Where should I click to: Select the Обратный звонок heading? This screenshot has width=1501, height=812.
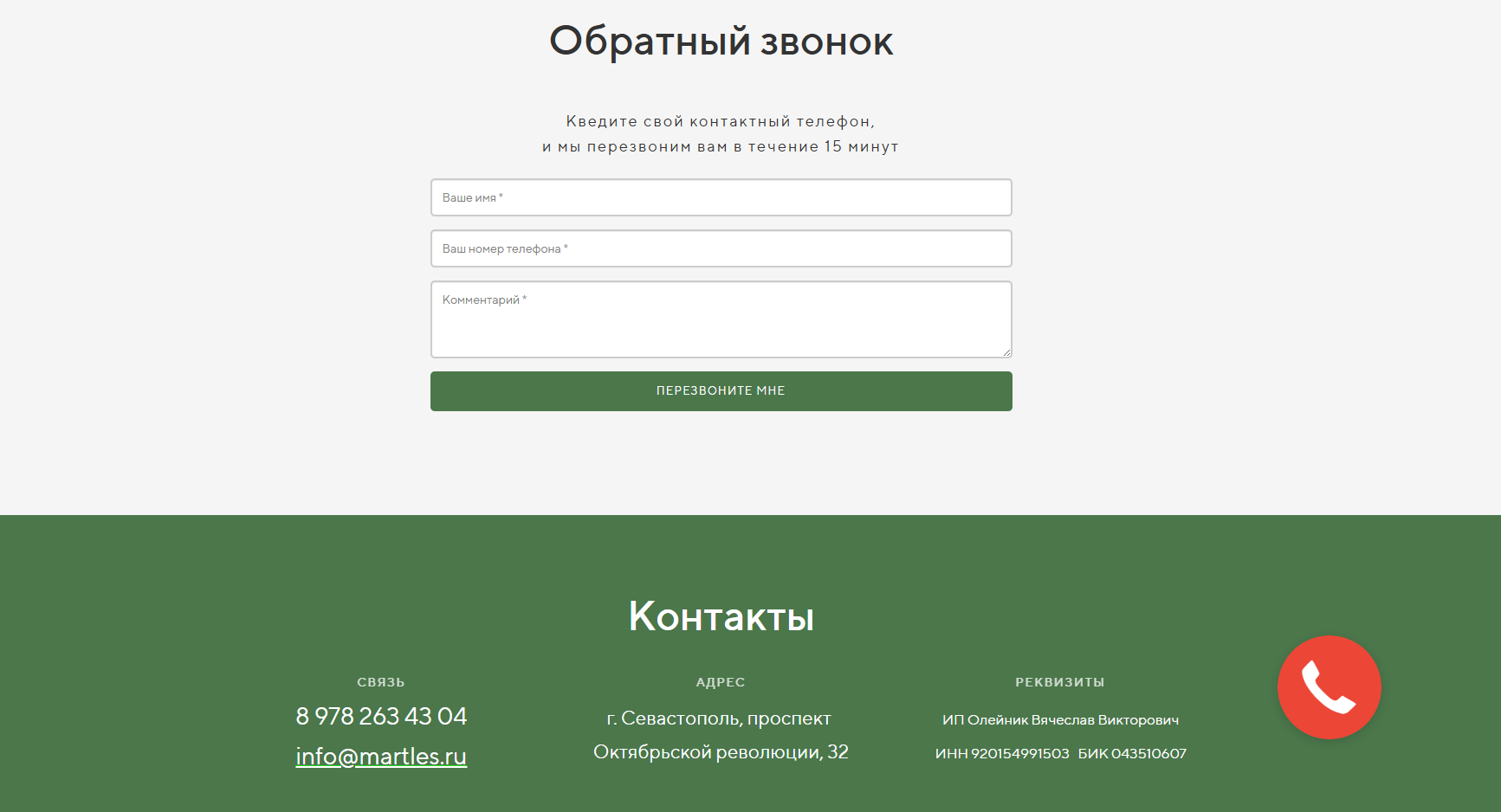point(721,39)
